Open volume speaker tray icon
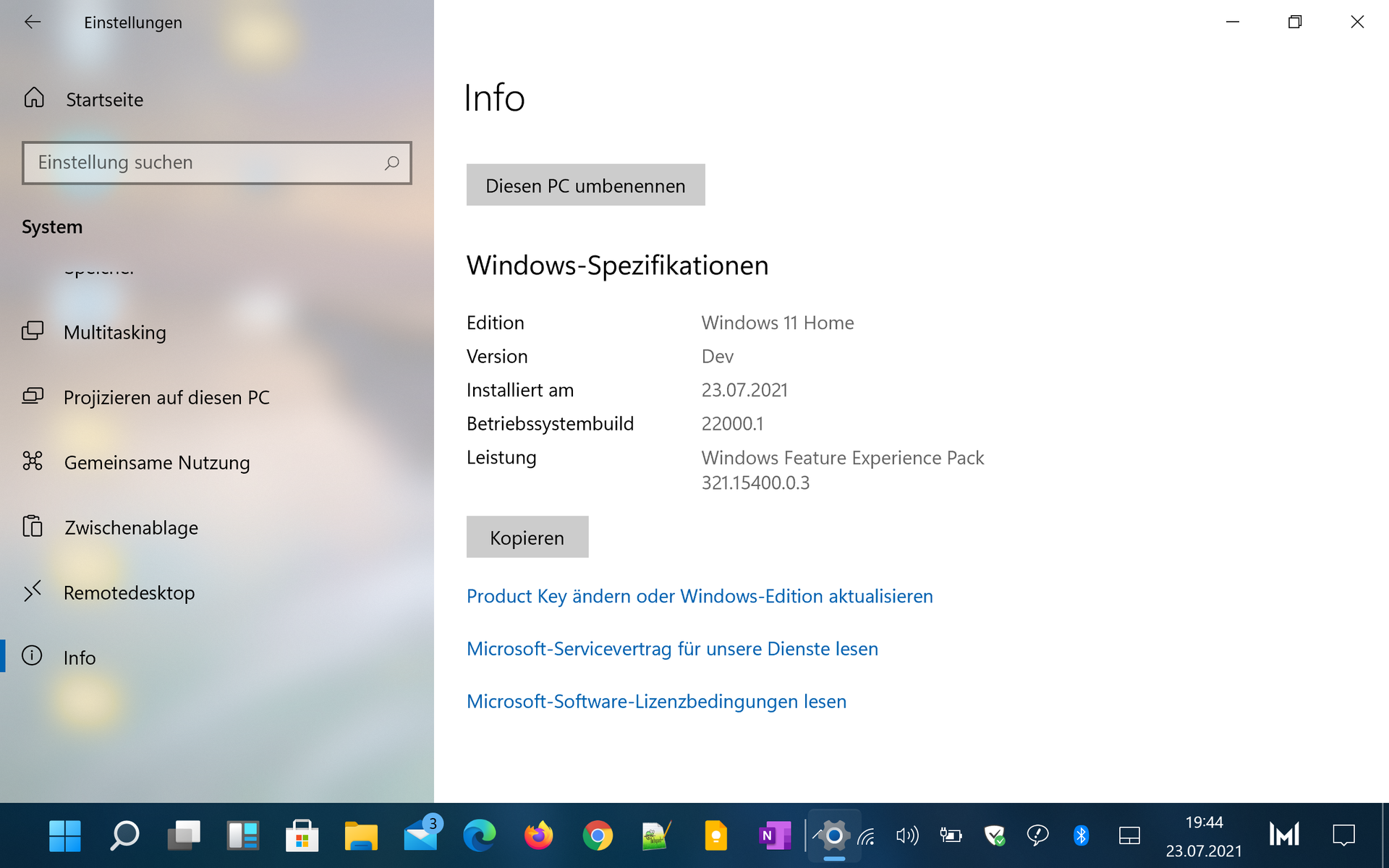The width and height of the screenshot is (1389, 868). click(907, 837)
